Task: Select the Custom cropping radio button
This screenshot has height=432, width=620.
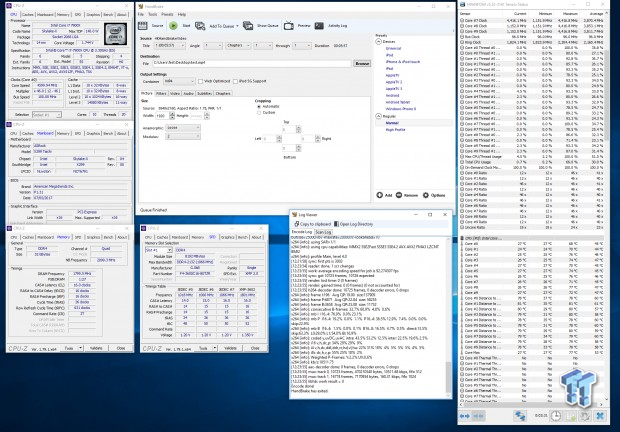Action: [x=259, y=113]
